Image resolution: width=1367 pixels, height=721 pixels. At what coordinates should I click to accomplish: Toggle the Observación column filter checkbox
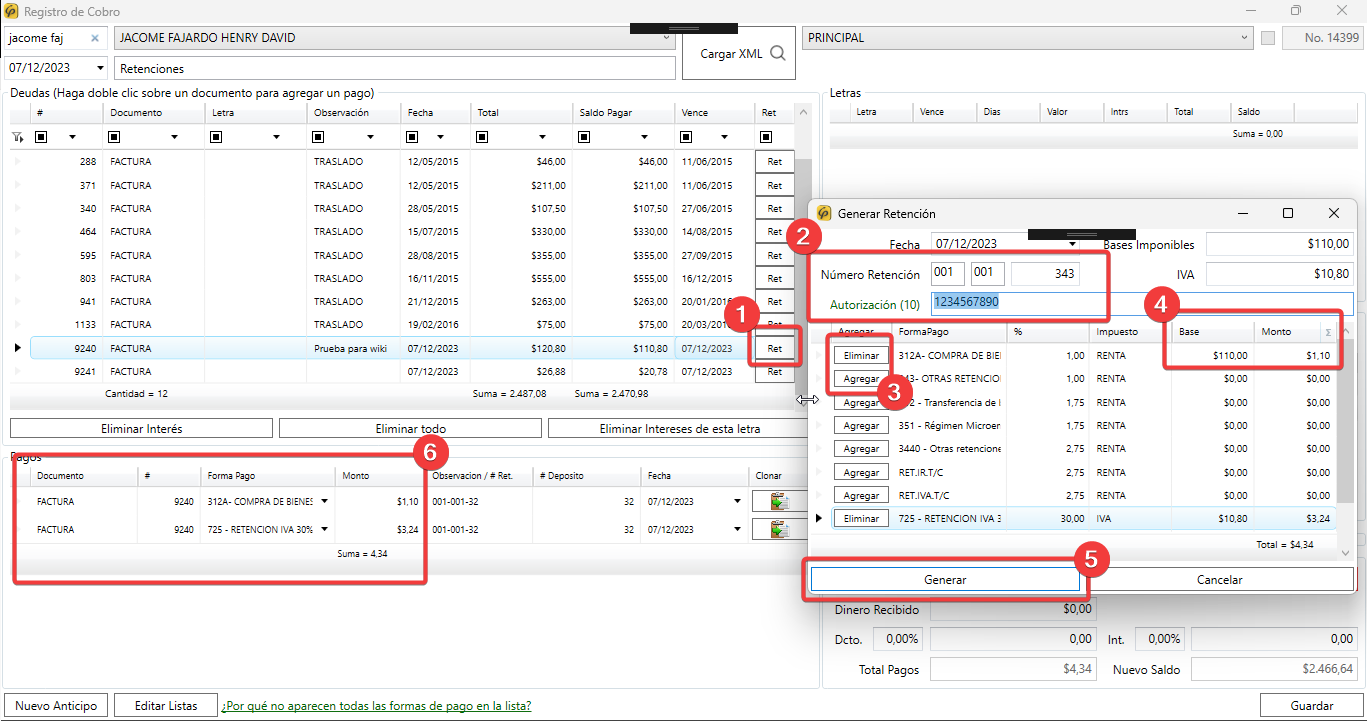pos(319,137)
